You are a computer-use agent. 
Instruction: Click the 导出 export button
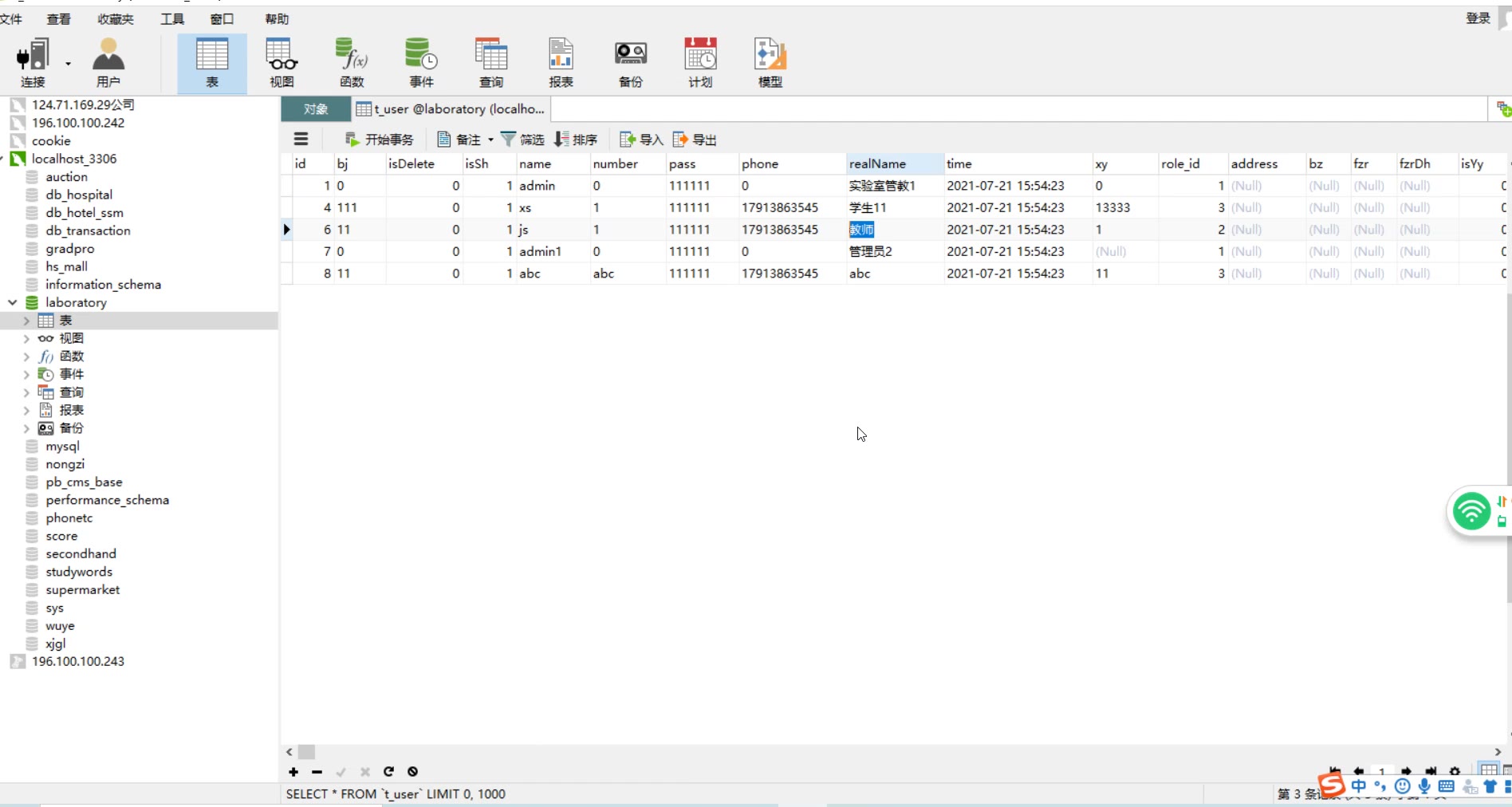coord(695,140)
